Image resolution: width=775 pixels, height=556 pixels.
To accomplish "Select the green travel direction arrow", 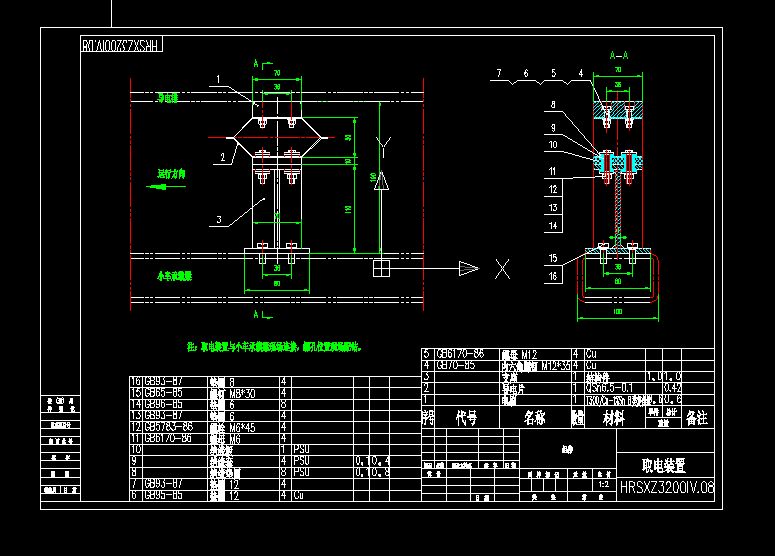I will pos(166,187).
